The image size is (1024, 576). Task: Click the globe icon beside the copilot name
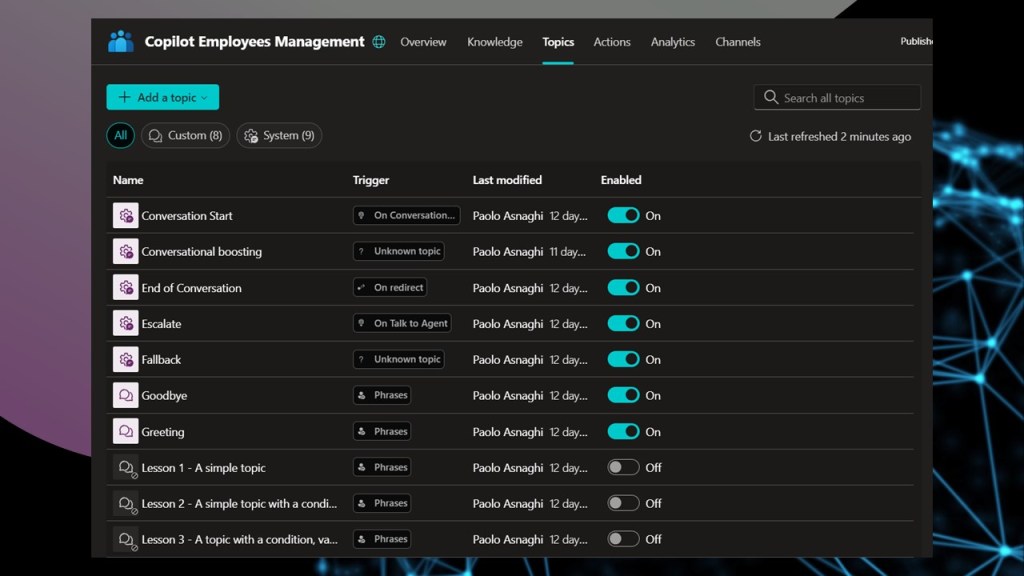pos(379,42)
